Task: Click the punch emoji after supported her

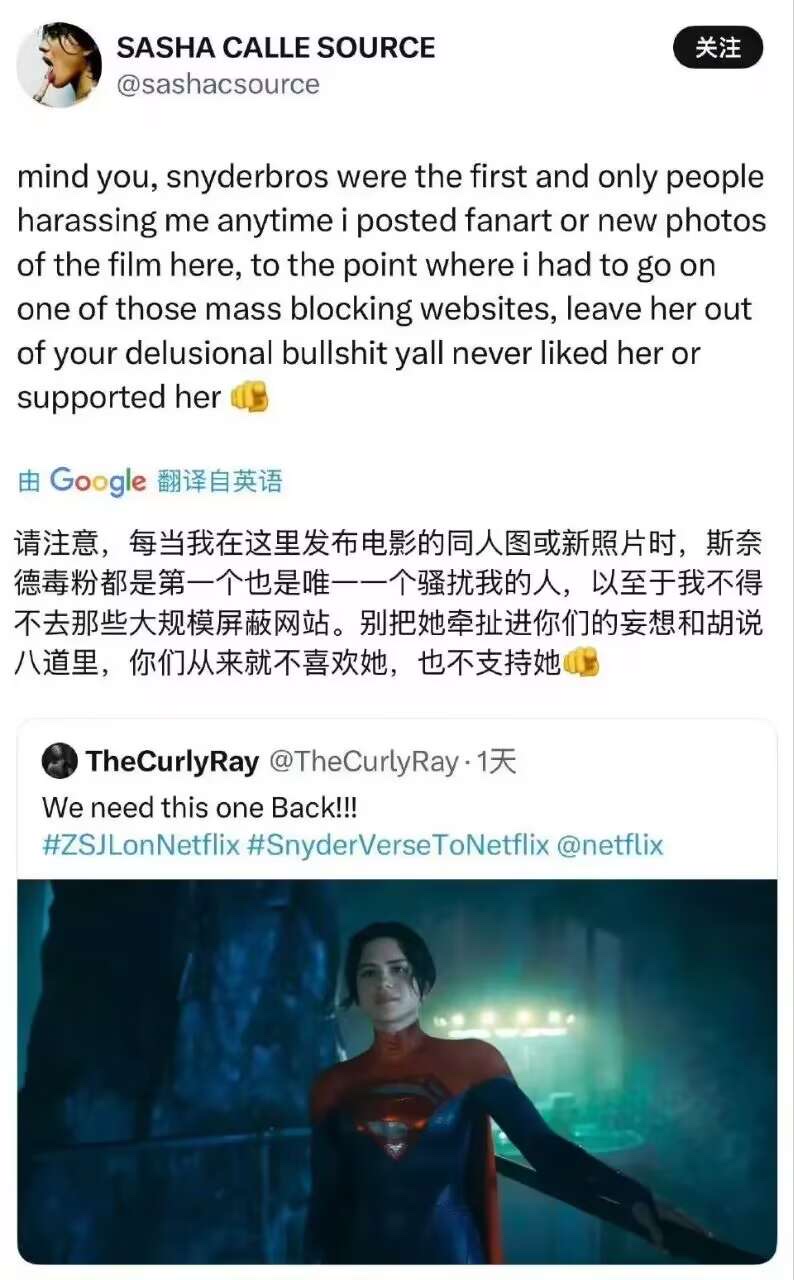Action: coord(249,397)
